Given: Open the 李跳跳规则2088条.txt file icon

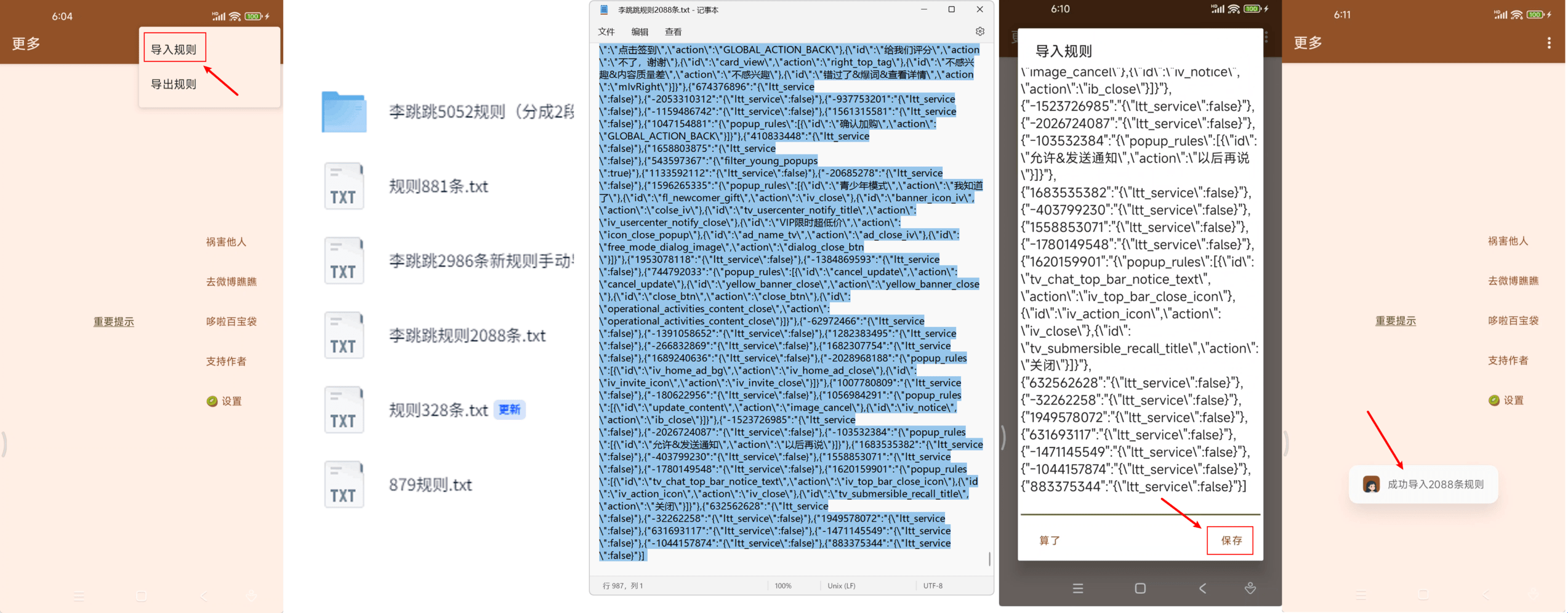Looking at the screenshot, I should pos(344,335).
